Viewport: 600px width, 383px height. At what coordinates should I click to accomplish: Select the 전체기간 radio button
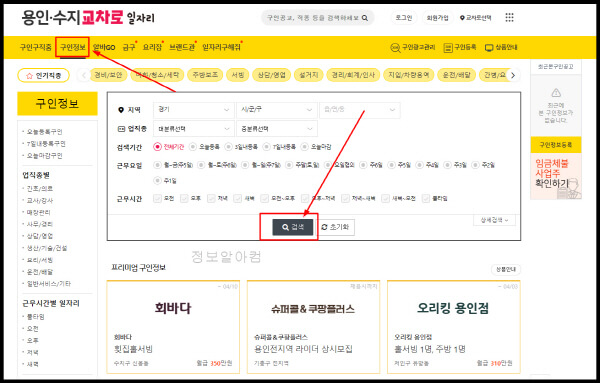coord(157,147)
